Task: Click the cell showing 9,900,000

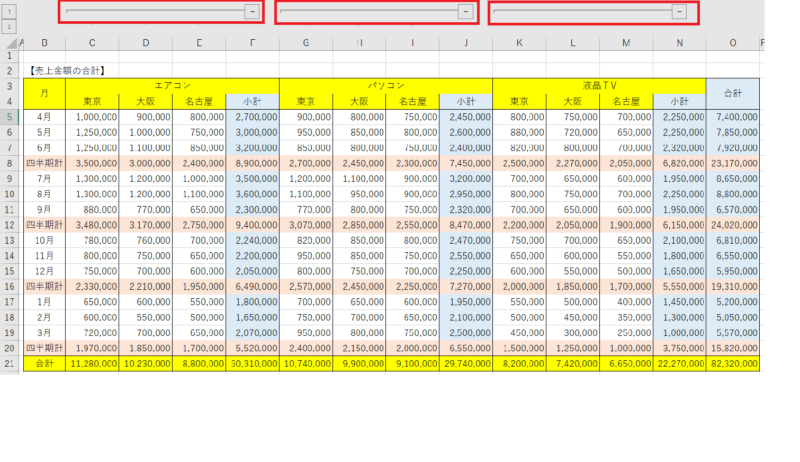Action: (x=359, y=364)
